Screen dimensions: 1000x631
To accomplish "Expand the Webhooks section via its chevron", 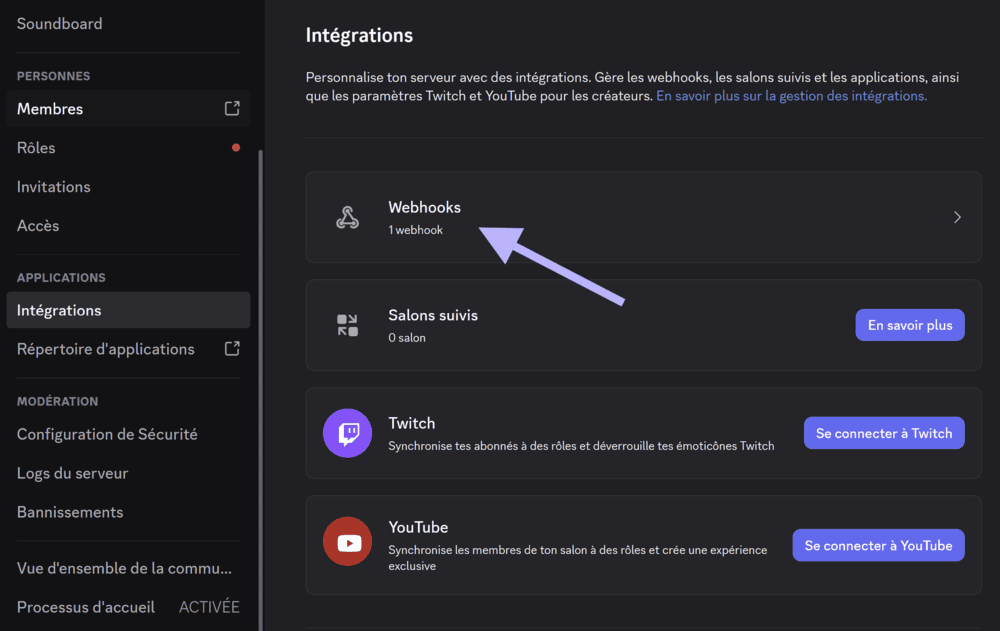I will [x=956, y=216].
